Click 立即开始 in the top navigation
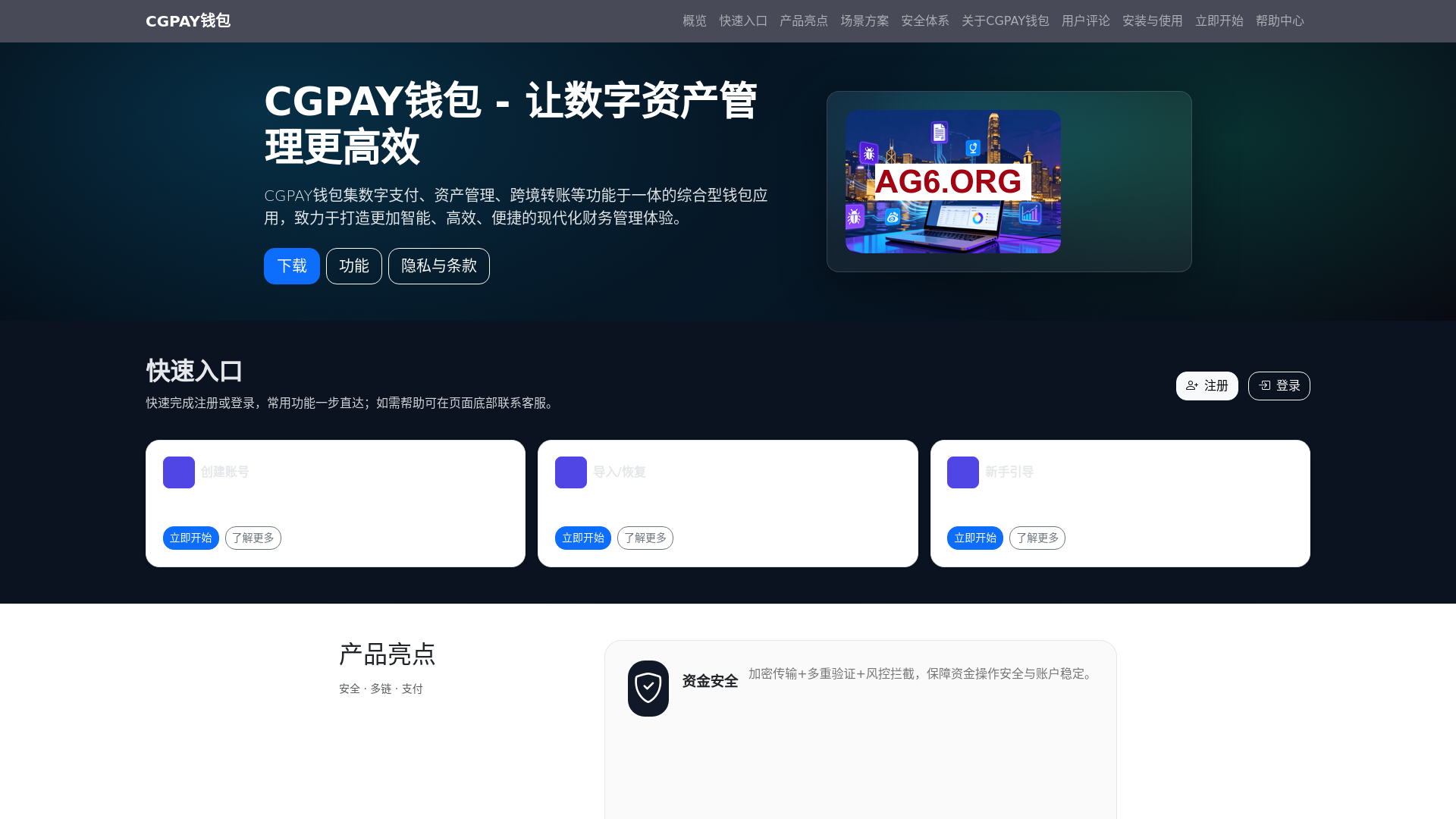The height and width of the screenshot is (819, 1456). pyautogui.click(x=1219, y=21)
